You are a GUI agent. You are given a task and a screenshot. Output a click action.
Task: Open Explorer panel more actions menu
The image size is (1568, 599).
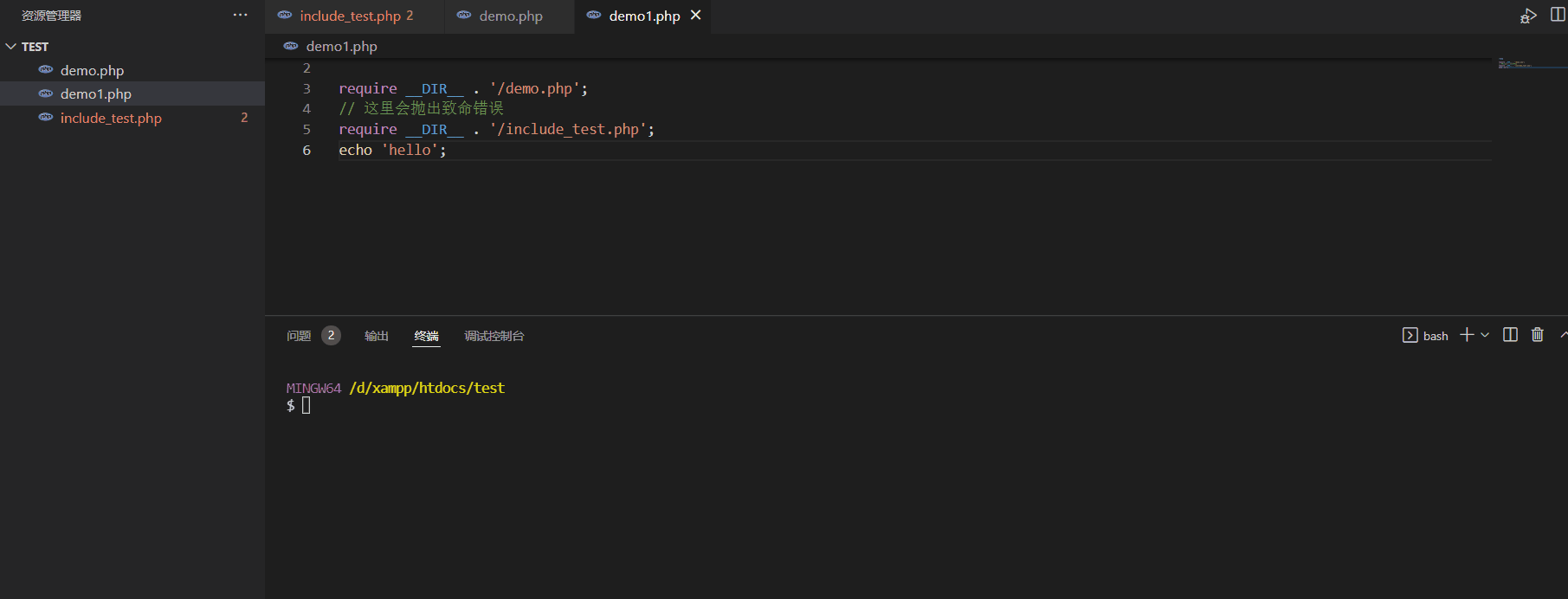click(240, 15)
